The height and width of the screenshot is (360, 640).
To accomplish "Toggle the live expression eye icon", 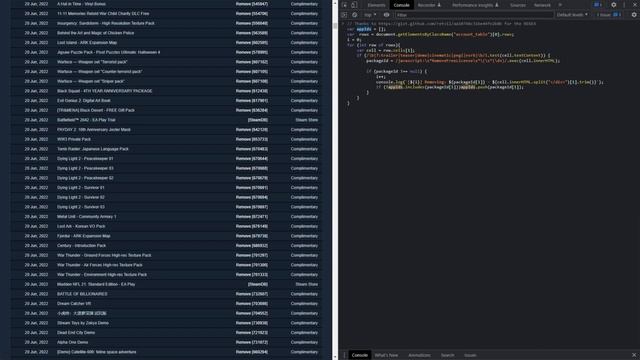I will (386, 15).
